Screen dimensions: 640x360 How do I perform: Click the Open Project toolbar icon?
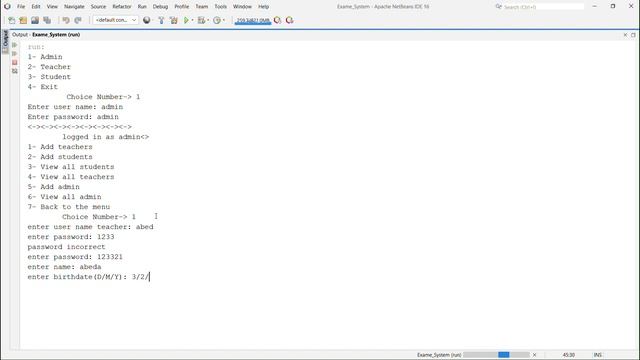[x=35, y=20]
